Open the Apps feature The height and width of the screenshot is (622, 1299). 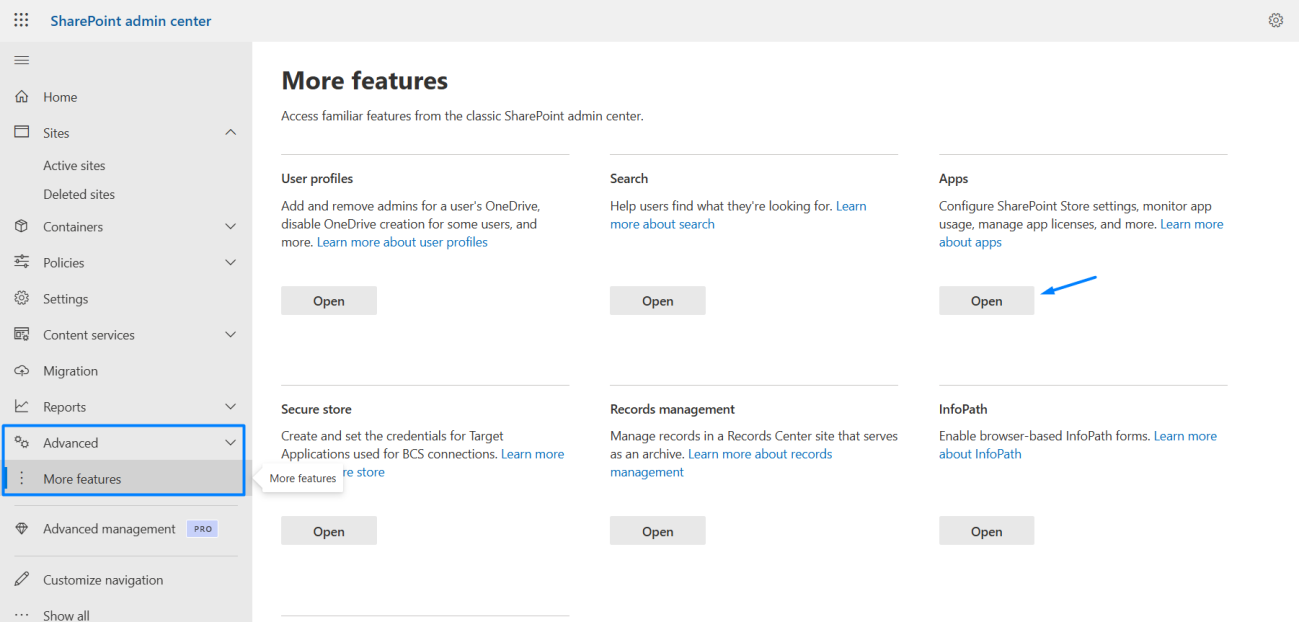986,301
